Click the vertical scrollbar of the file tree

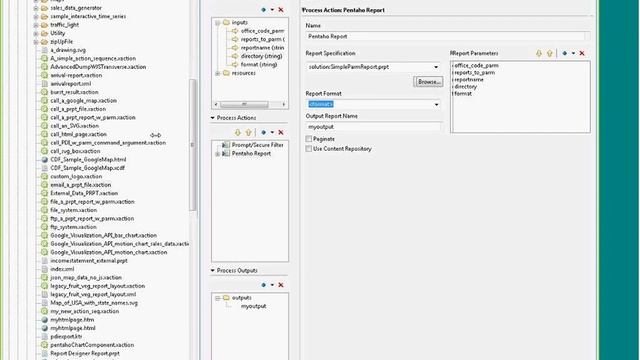click(x=193, y=145)
